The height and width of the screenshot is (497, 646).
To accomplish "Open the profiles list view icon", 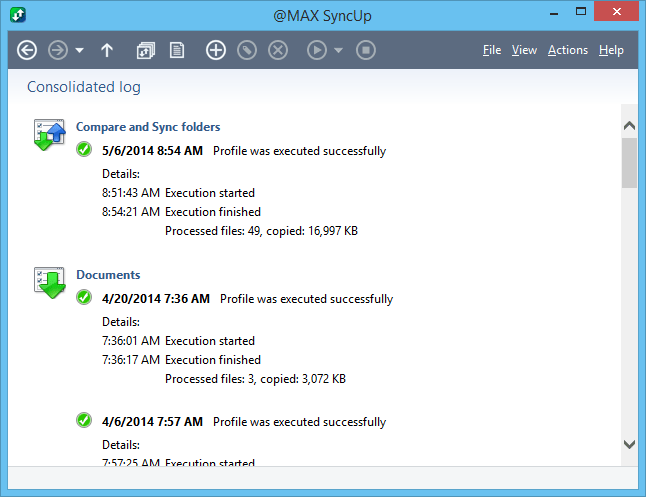I will coord(146,50).
